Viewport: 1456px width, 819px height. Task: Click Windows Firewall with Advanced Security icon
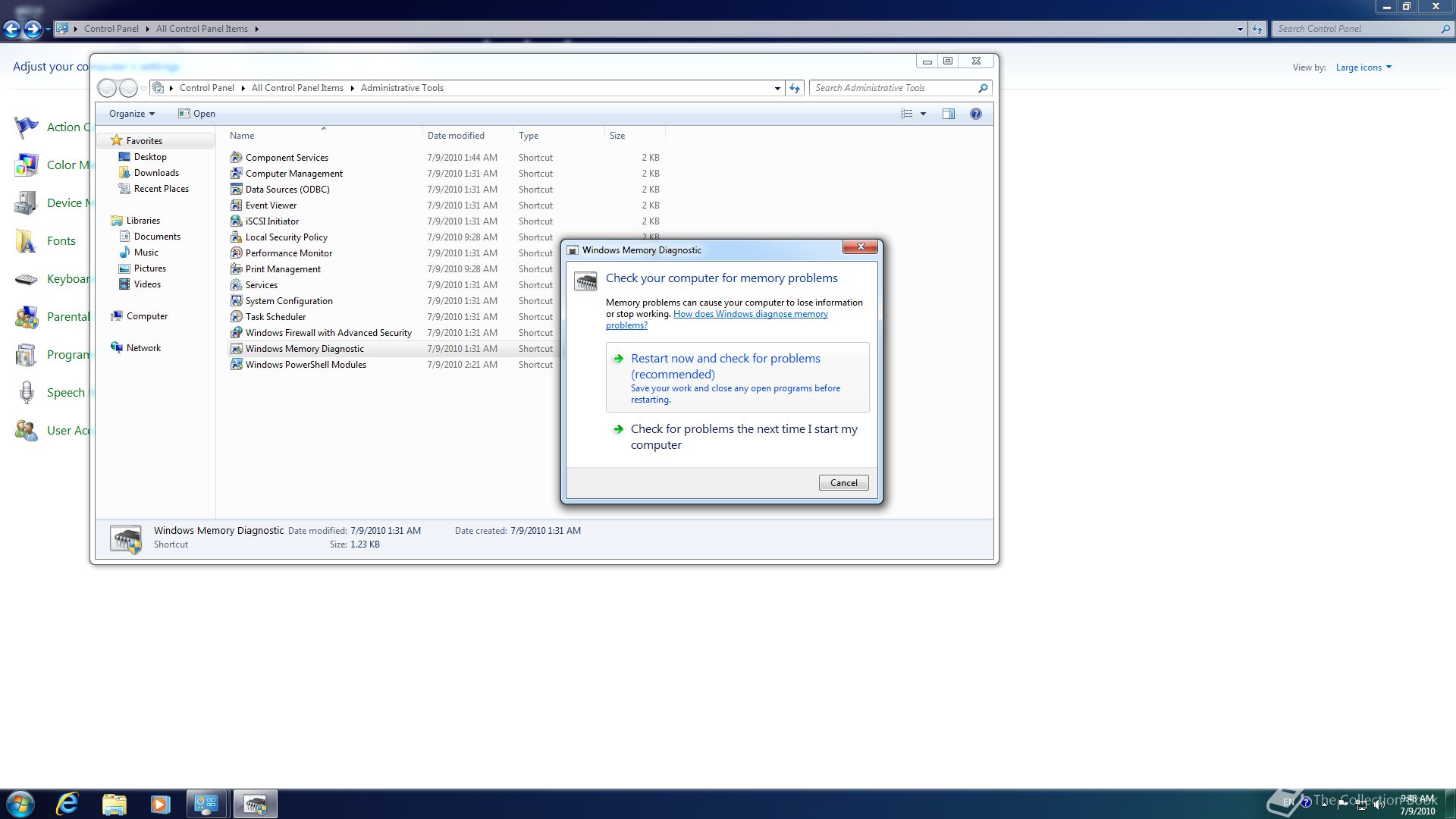[236, 332]
